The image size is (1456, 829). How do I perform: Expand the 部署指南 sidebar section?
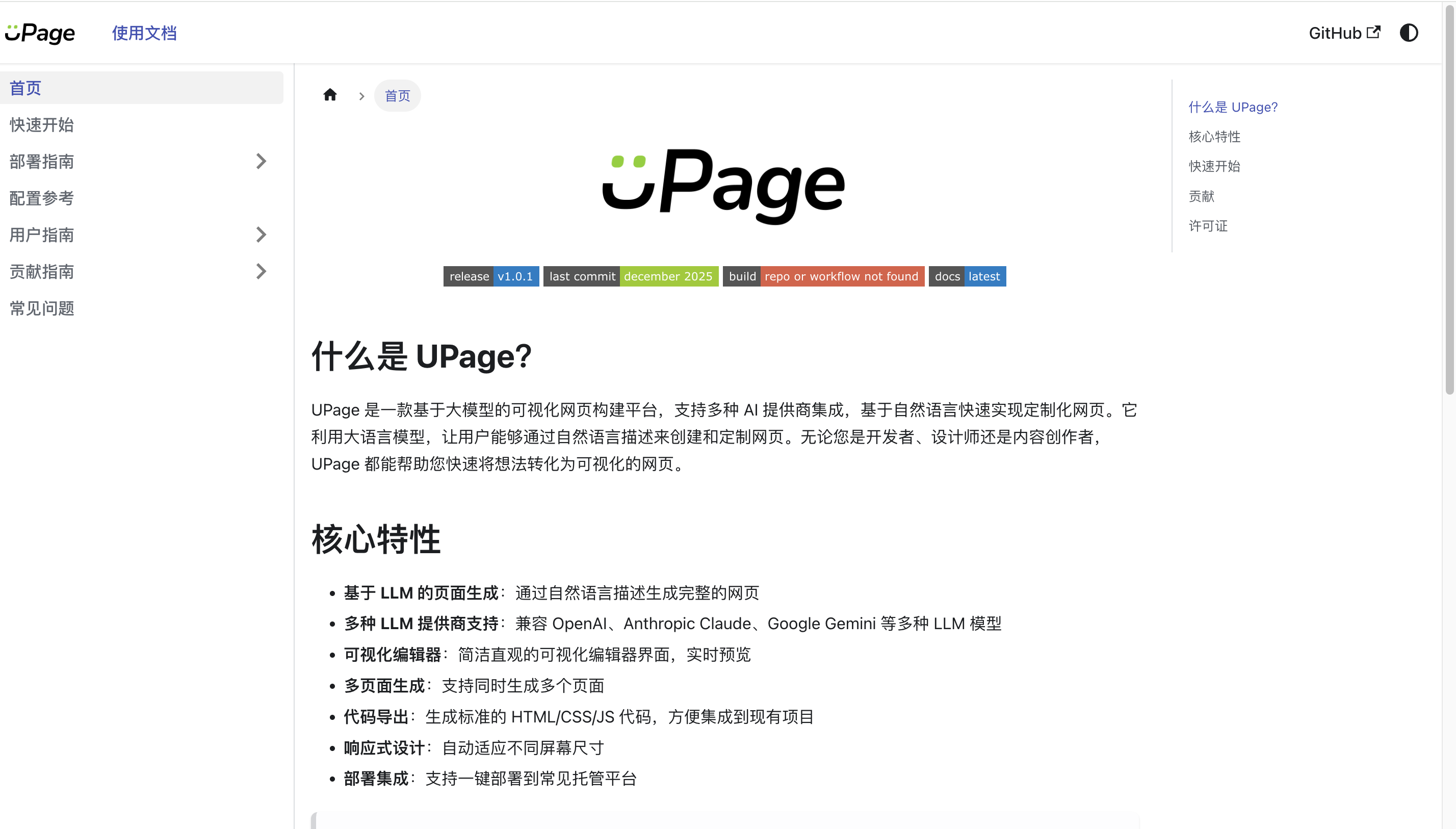[x=261, y=161]
